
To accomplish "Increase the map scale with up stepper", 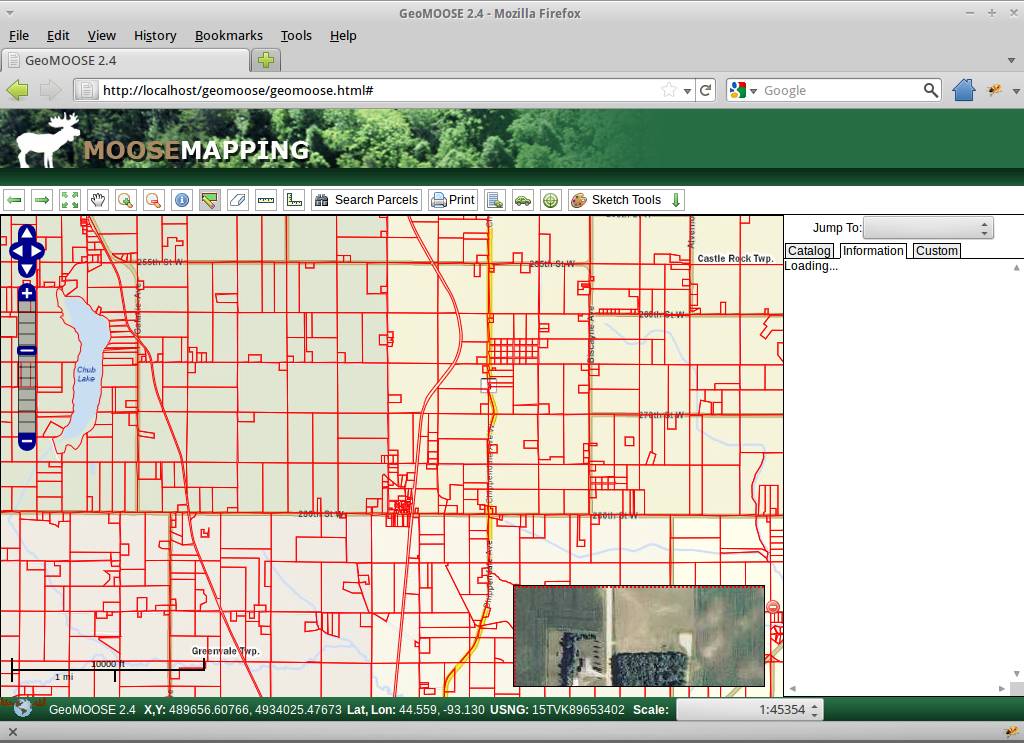I will point(814,705).
